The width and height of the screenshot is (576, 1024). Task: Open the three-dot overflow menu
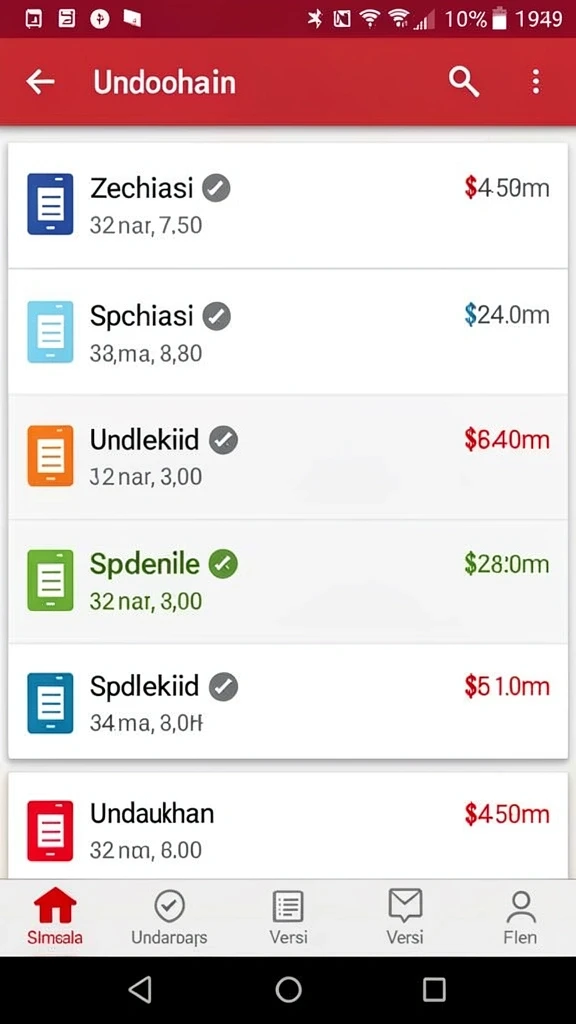pos(536,82)
